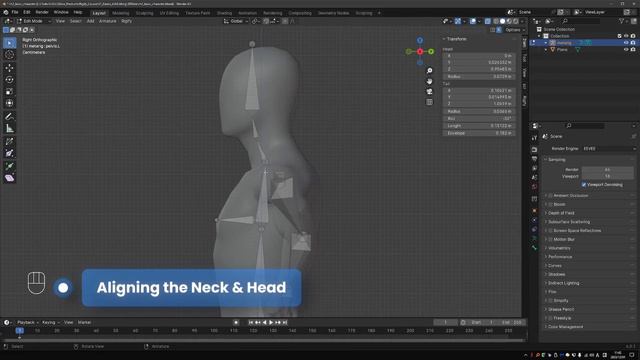The height and width of the screenshot is (360, 640).
Task: Click the pan hand icon in viewport
Action: click(429, 81)
